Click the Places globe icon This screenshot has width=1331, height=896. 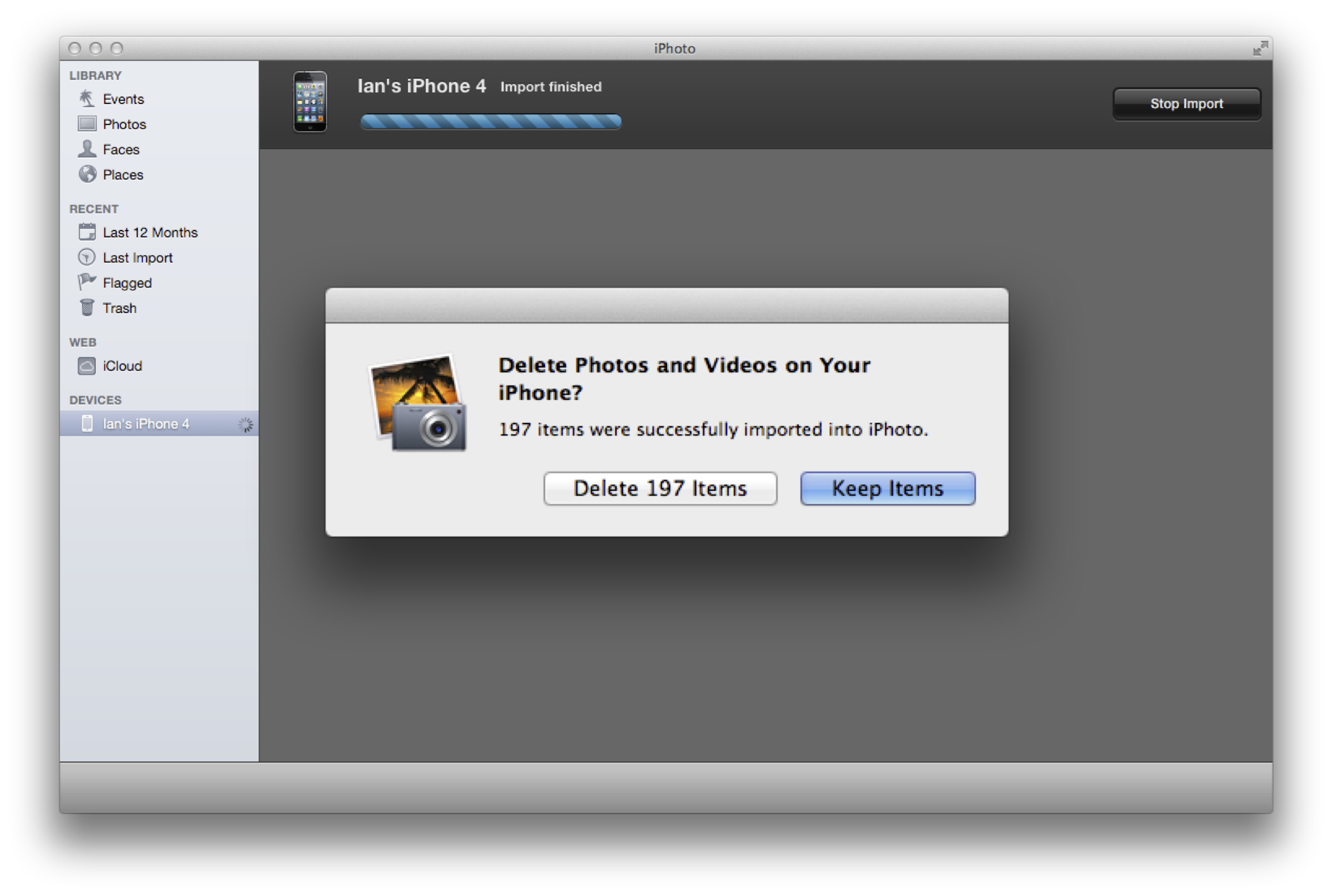coord(87,174)
